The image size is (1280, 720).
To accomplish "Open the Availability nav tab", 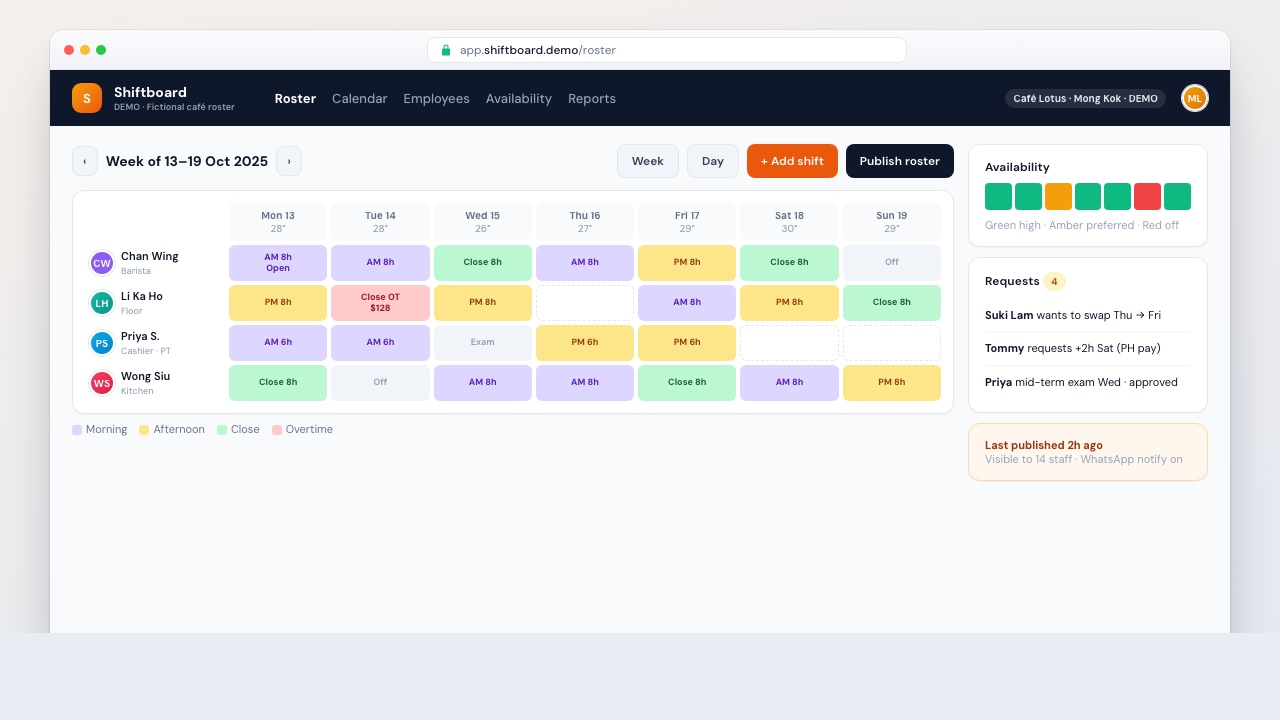I will 519,98.
